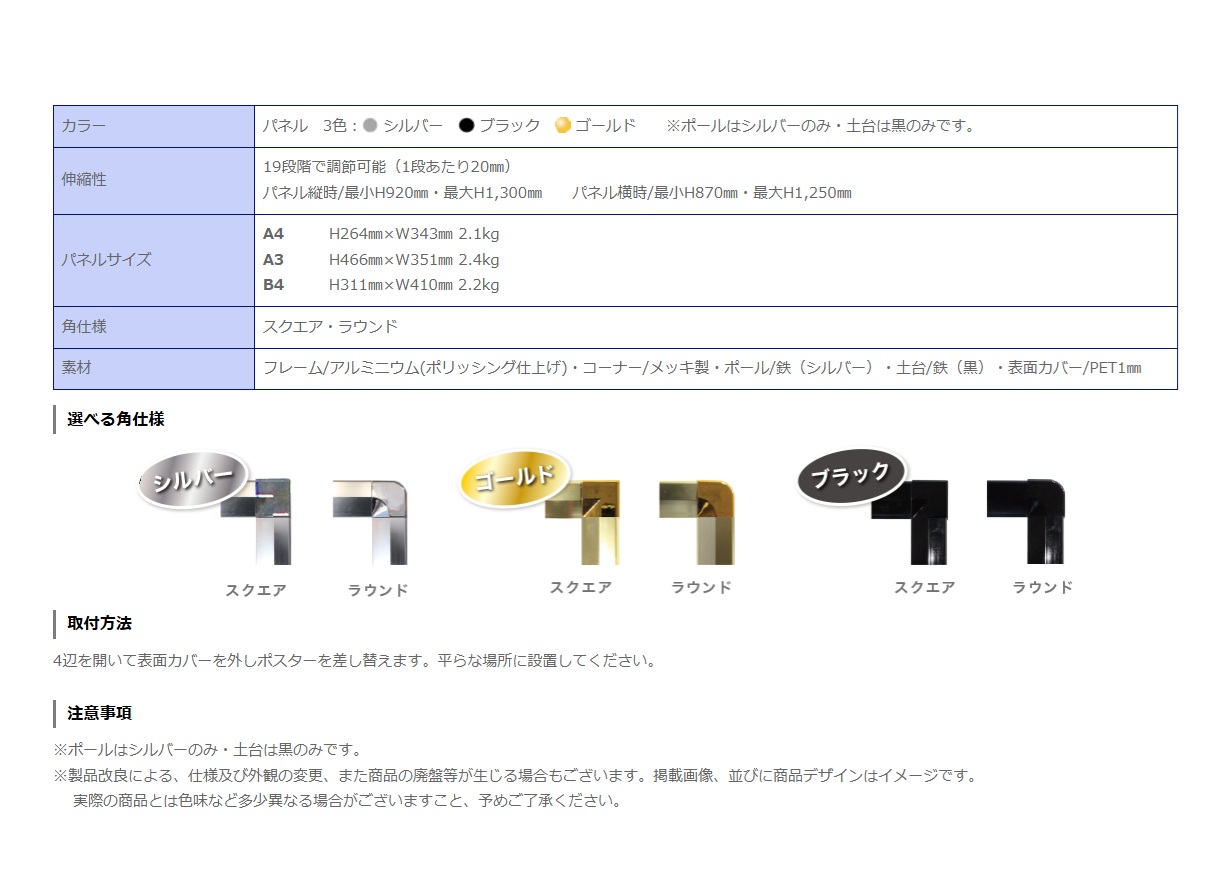Click the カラー table row header
Screen dimensions: 1208x889
coord(154,126)
